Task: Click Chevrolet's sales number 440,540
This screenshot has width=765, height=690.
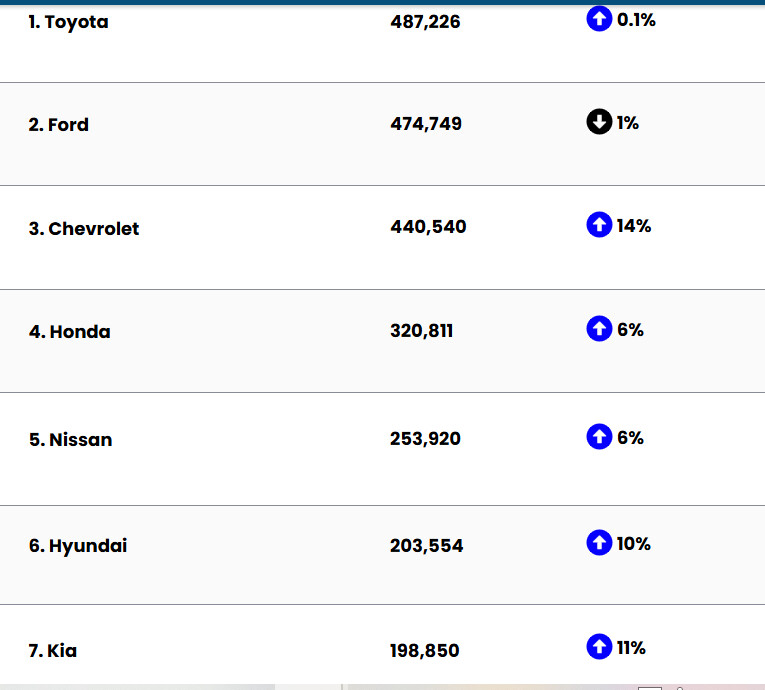Action: [428, 227]
